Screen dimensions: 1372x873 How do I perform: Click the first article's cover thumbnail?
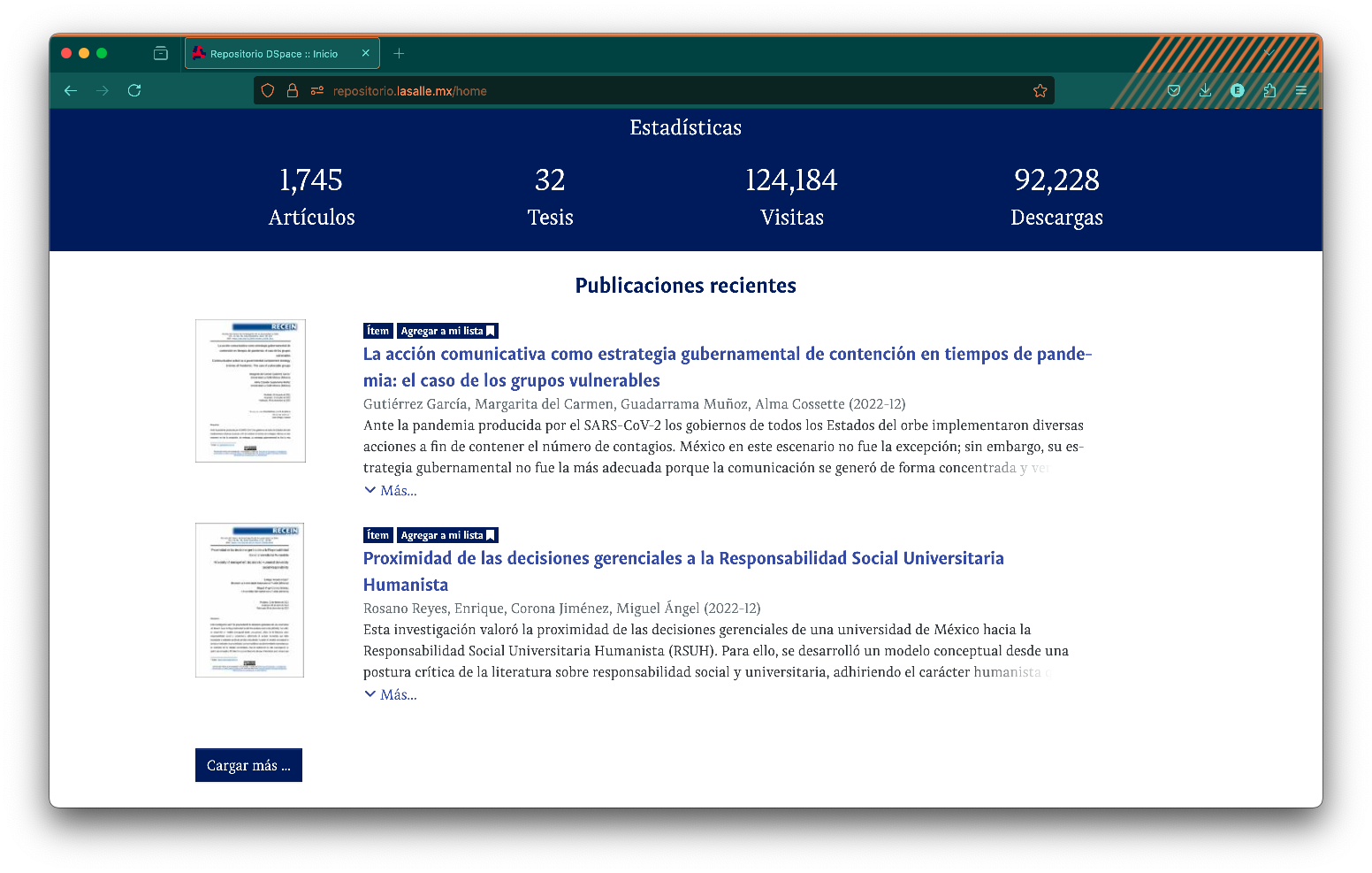click(250, 391)
